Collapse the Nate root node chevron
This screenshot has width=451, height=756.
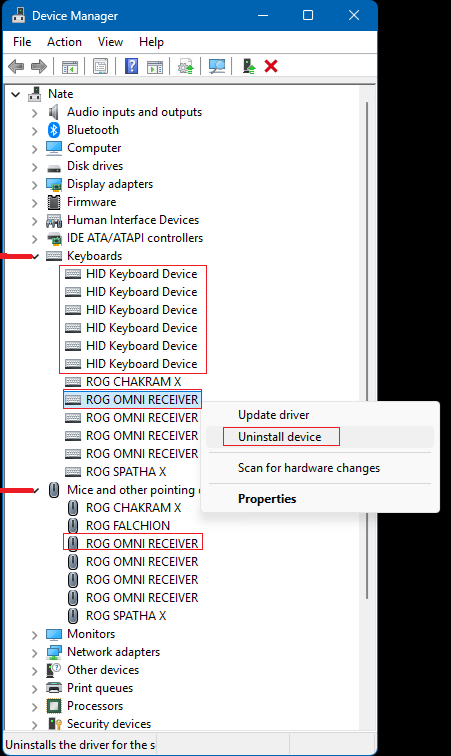(x=16, y=94)
